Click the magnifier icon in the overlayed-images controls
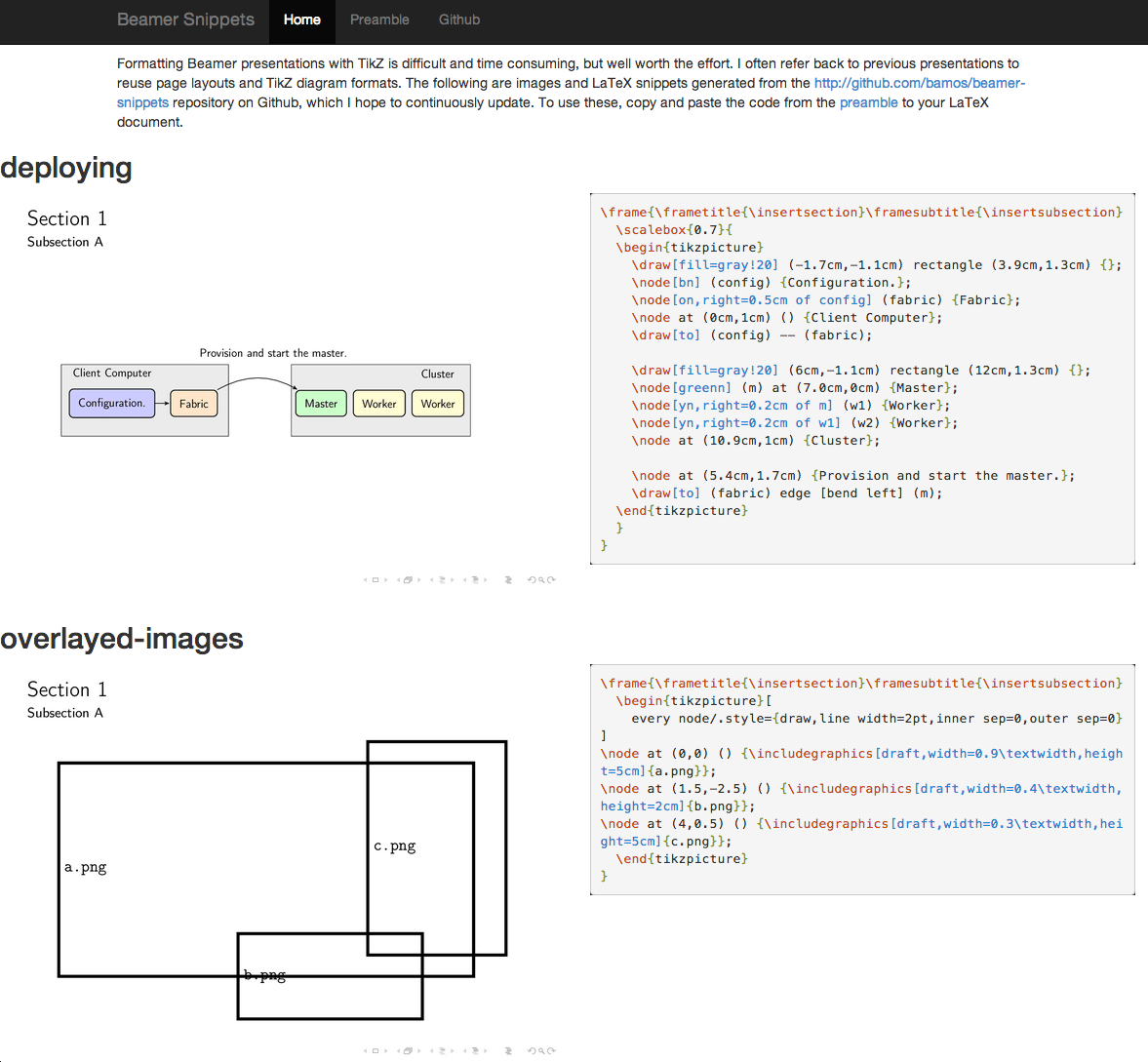Screen dimensions: 1148x1062 541,1050
